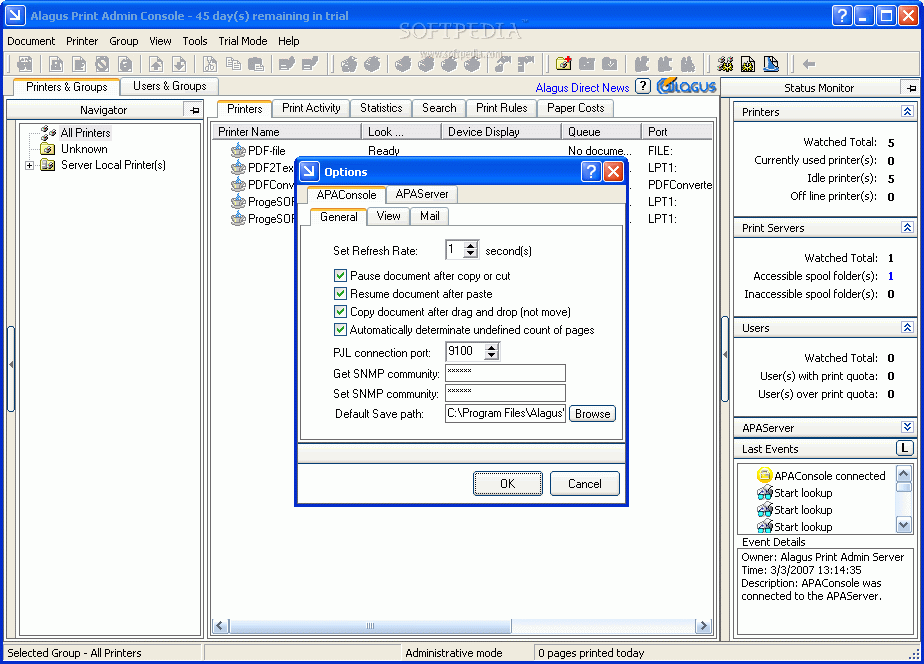Image resolution: width=924 pixels, height=664 pixels.
Task: Open the Document menu
Action: pos(31,41)
